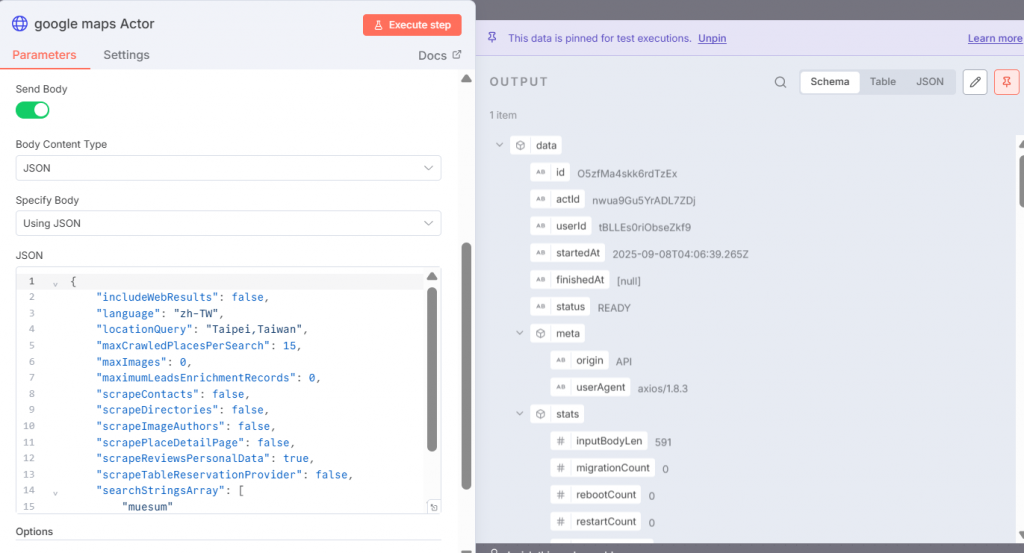Image resolution: width=1024 pixels, height=553 pixels.
Task: Click the '1 item' count label
Action: pos(503,115)
